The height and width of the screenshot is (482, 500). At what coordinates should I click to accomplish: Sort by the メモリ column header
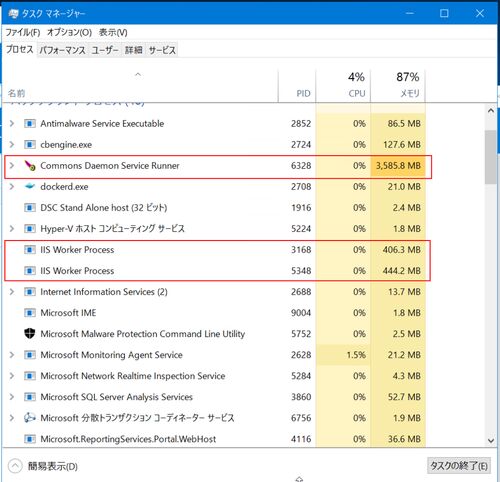[398, 86]
